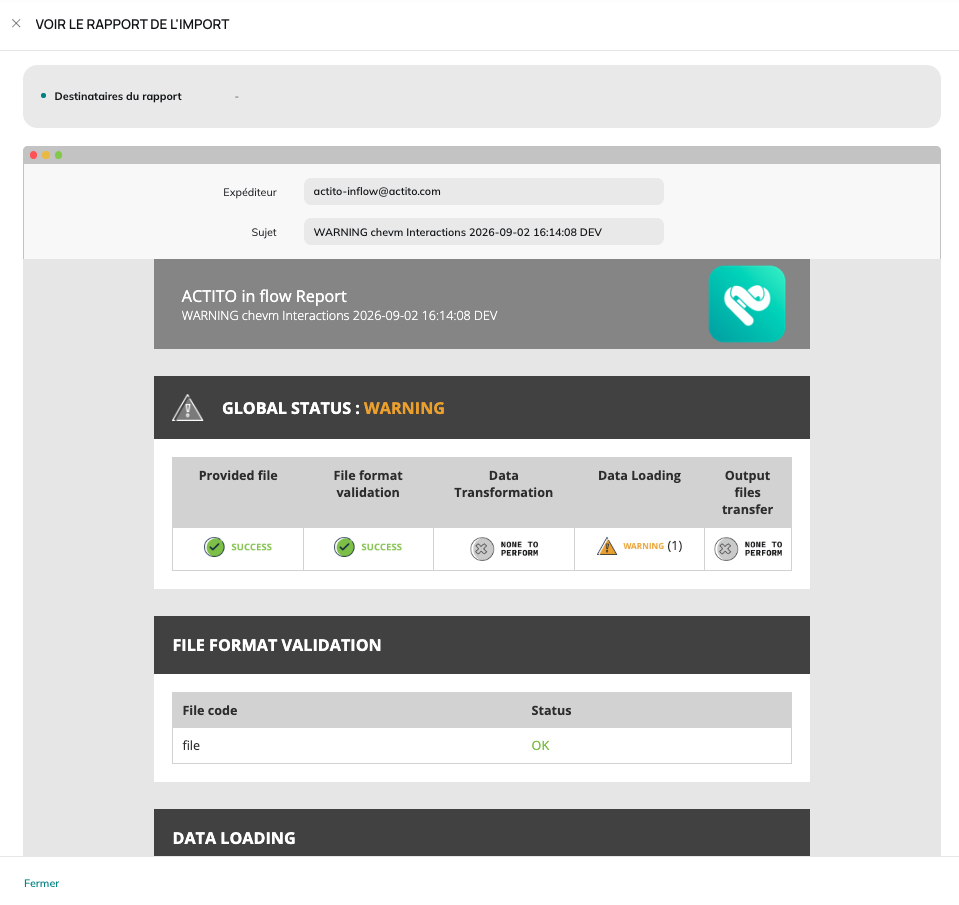Screen dimensions: 959x905
Task: Click the Data Loading orange warning icon
Action: pyautogui.click(x=607, y=546)
